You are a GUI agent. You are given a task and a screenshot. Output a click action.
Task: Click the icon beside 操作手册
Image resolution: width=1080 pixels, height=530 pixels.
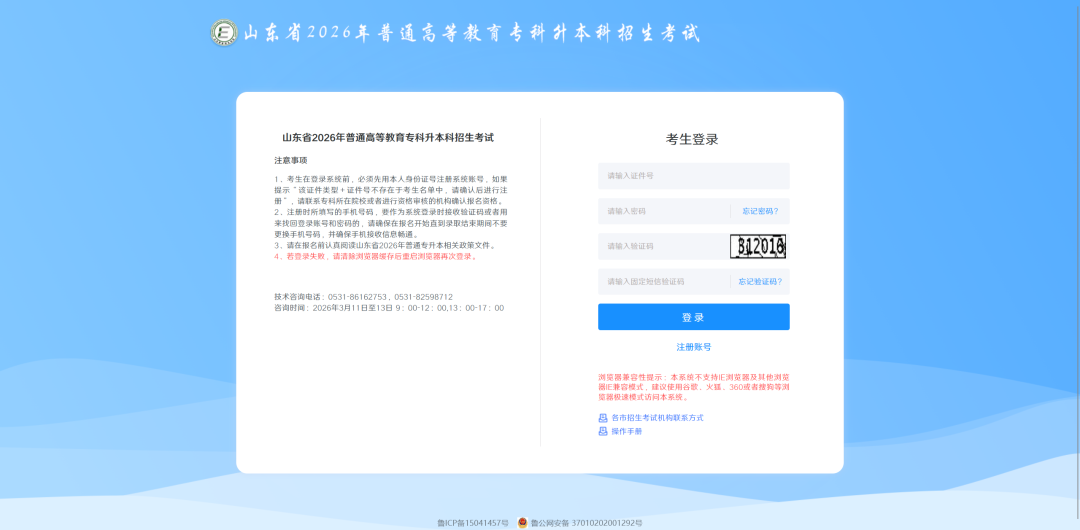pos(603,431)
